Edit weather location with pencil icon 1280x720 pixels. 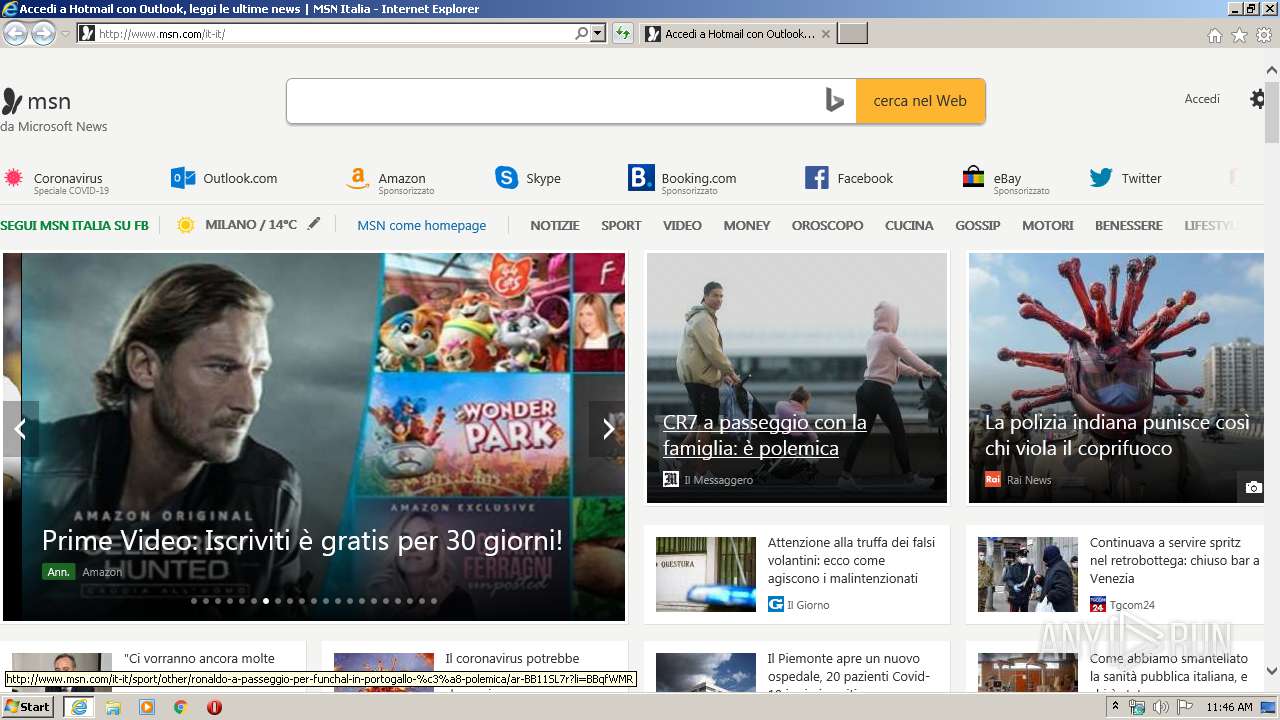(314, 224)
